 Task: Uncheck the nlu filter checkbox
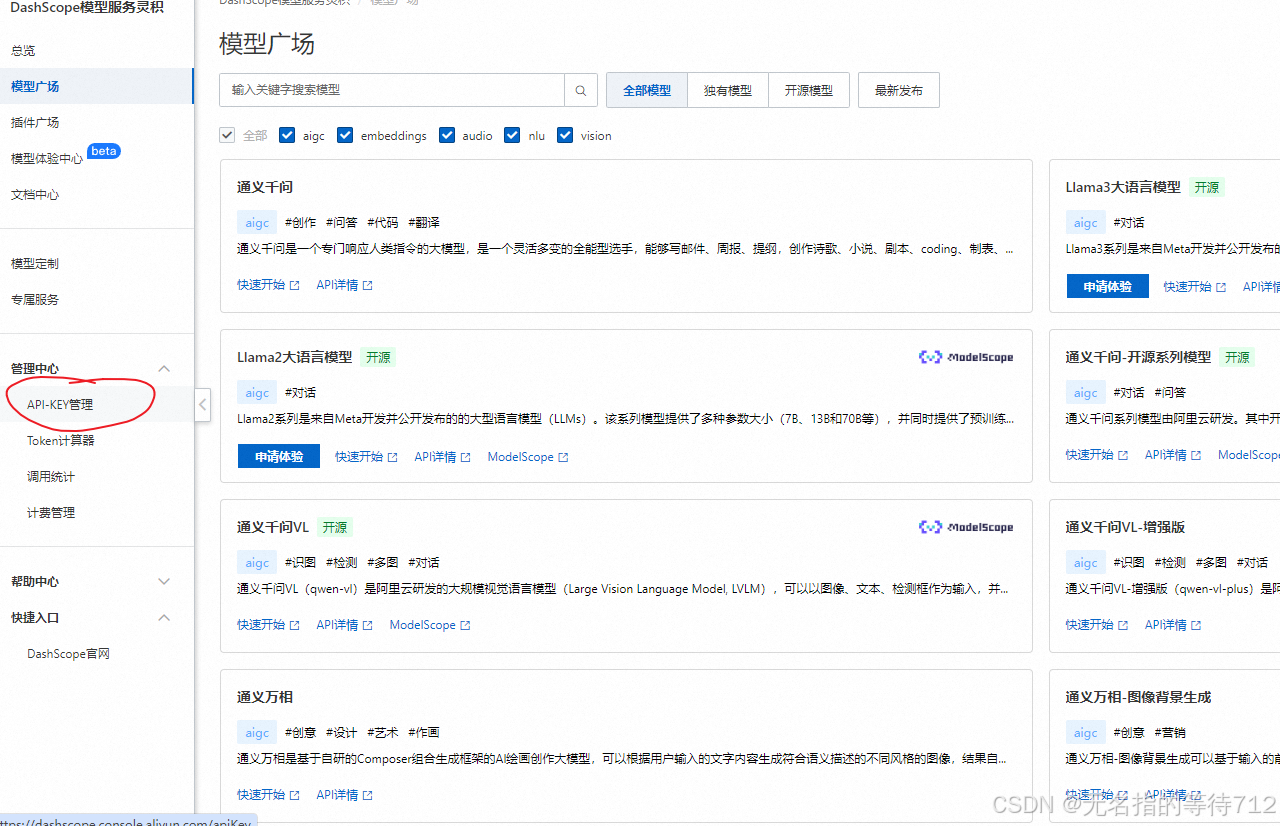pyautogui.click(x=512, y=135)
